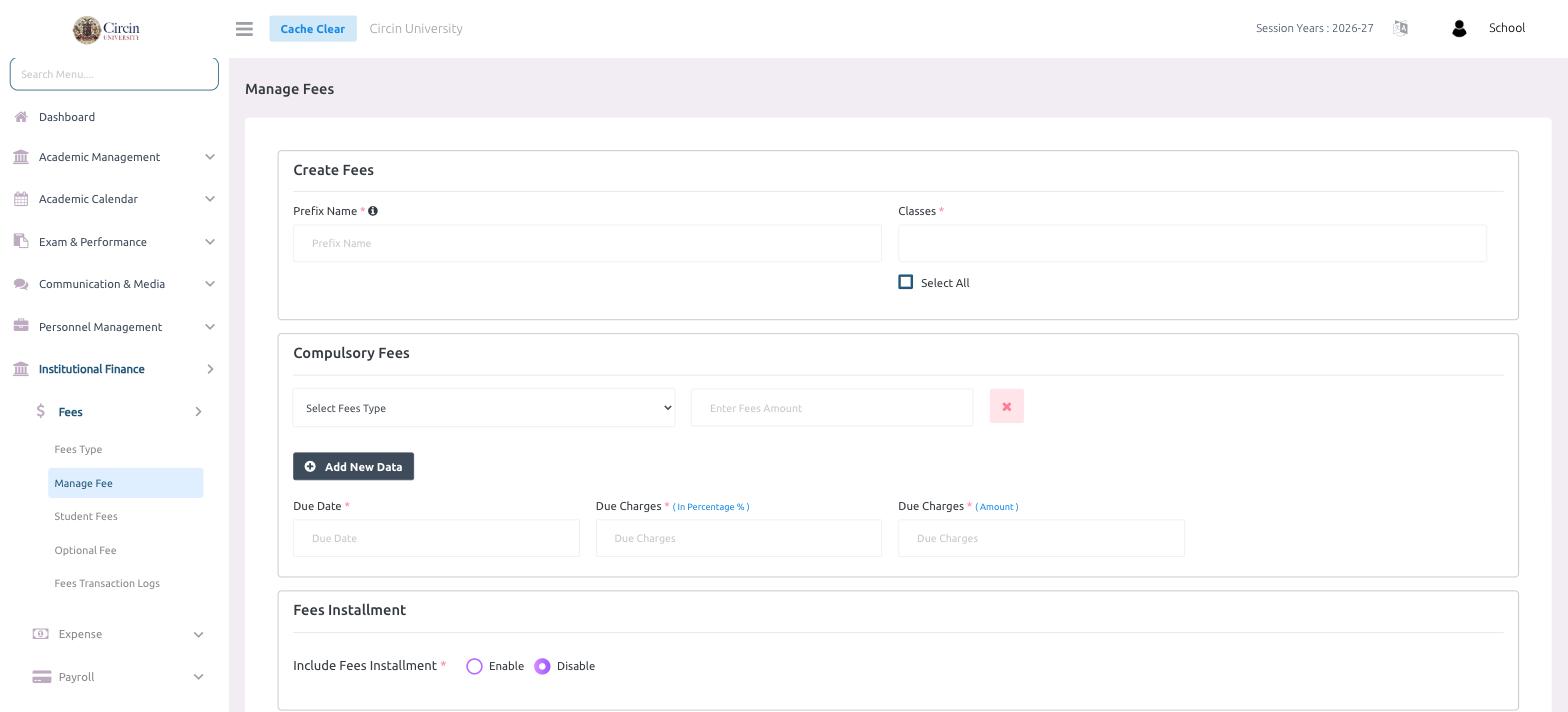Open the user profile avatar icon
This screenshot has width=1568, height=712.
point(1459,28)
